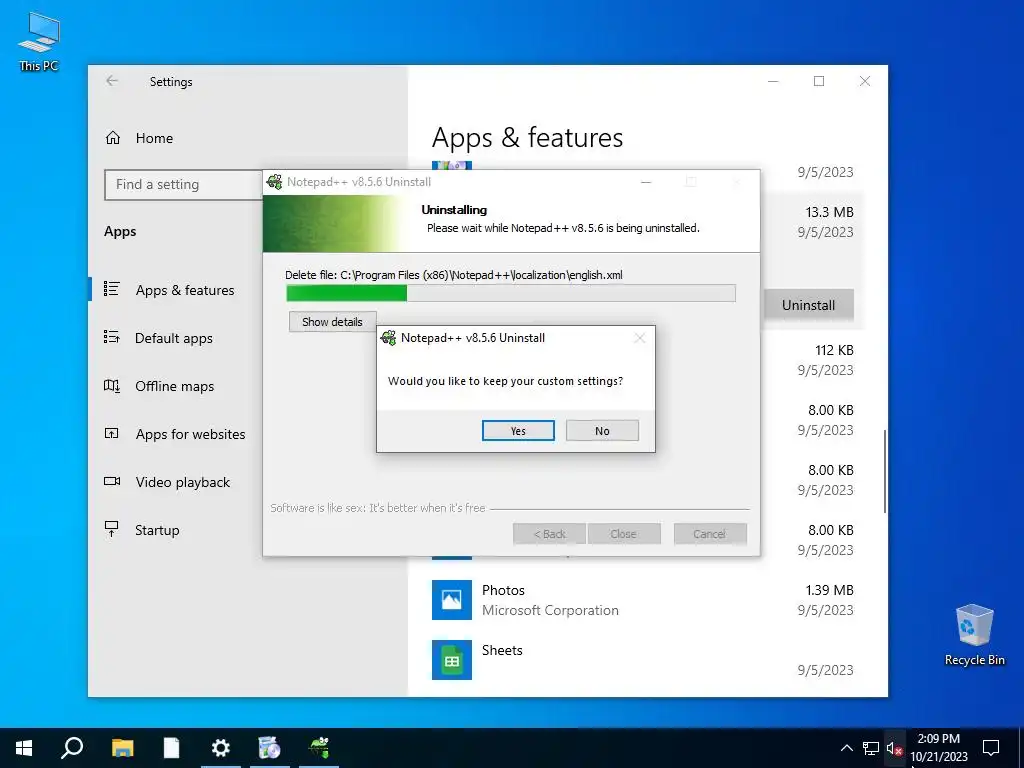Close the custom settings confirmation dialog
Viewport: 1024px width, 768px height.
640,338
